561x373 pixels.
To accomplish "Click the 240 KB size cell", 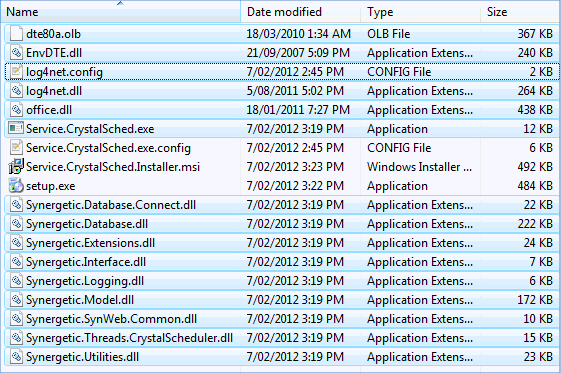I will coord(535,53).
